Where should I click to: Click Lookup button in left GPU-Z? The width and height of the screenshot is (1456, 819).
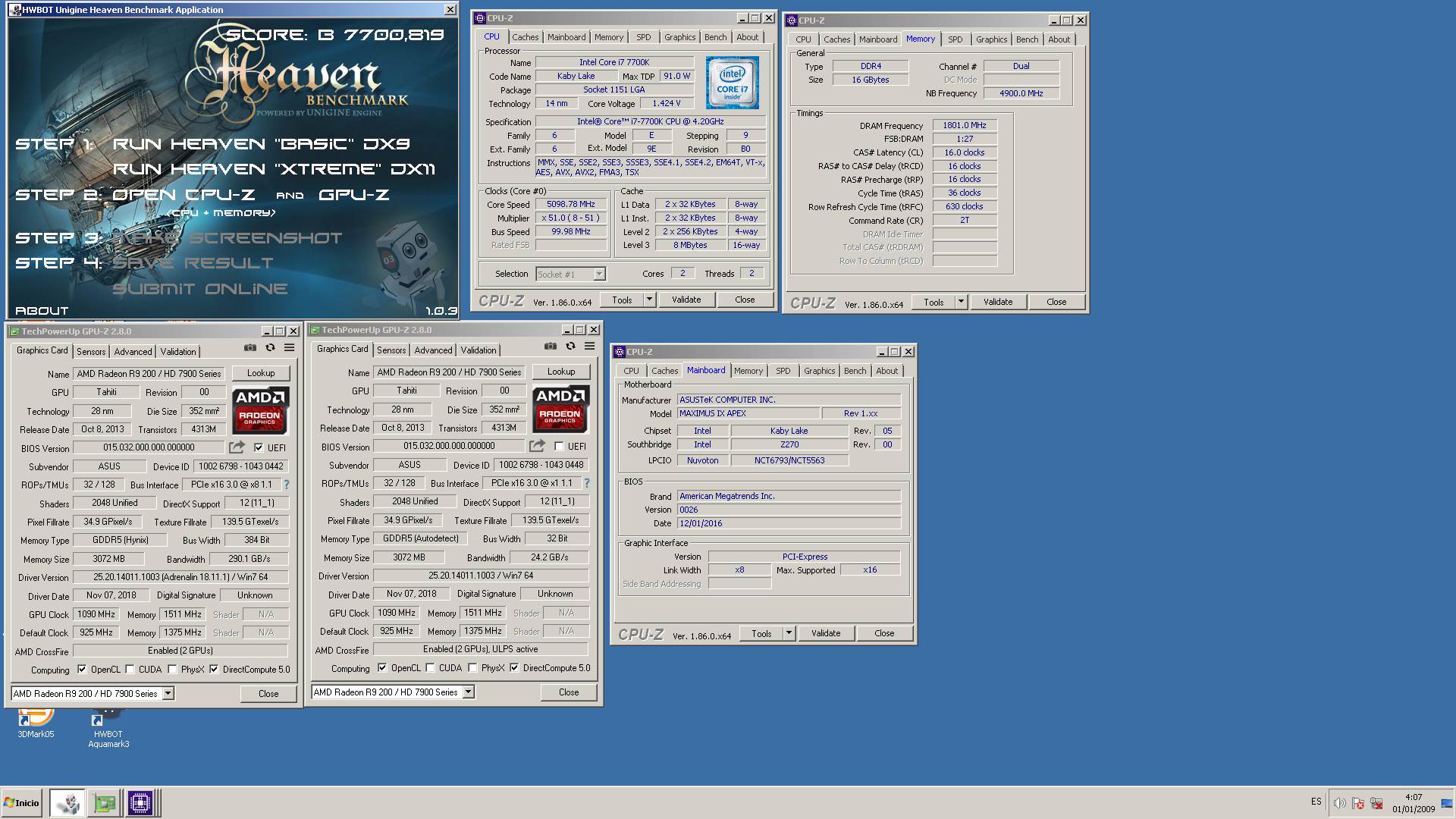pyautogui.click(x=261, y=373)
